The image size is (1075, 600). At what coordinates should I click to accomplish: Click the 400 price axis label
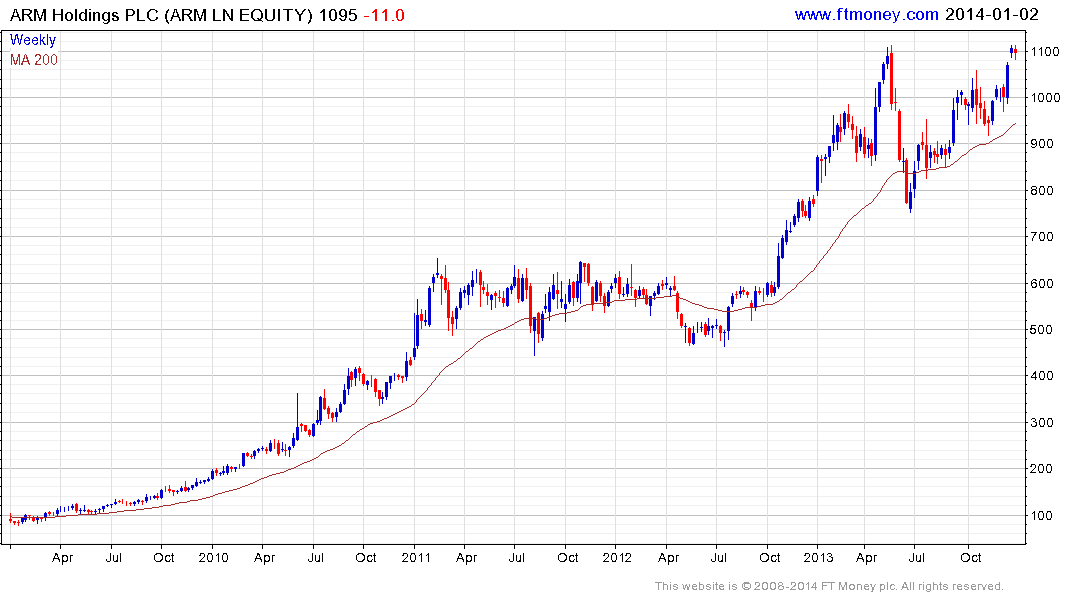coord(1042,376)
